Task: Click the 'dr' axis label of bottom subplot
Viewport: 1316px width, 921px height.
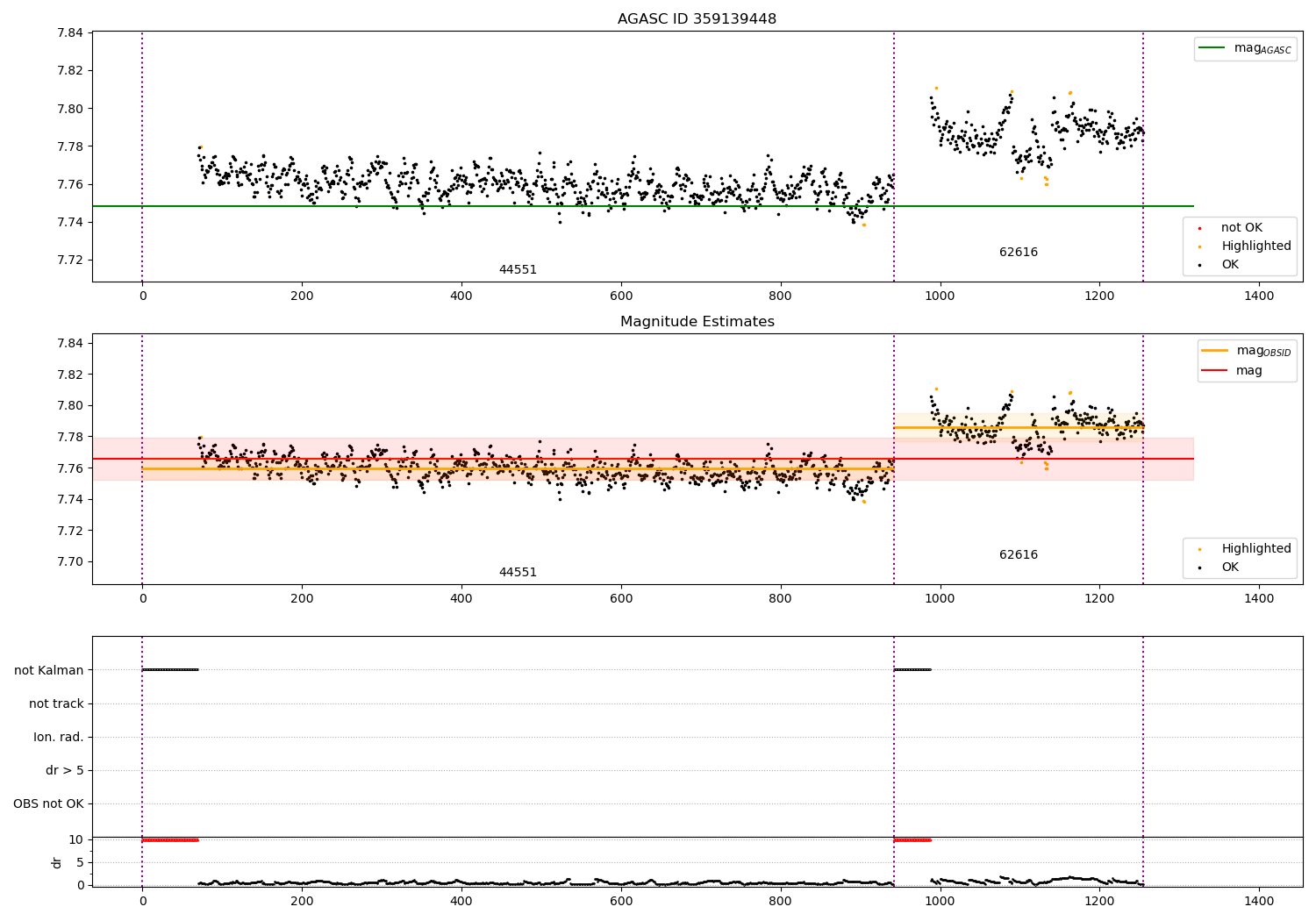Action: pos(57,862)
